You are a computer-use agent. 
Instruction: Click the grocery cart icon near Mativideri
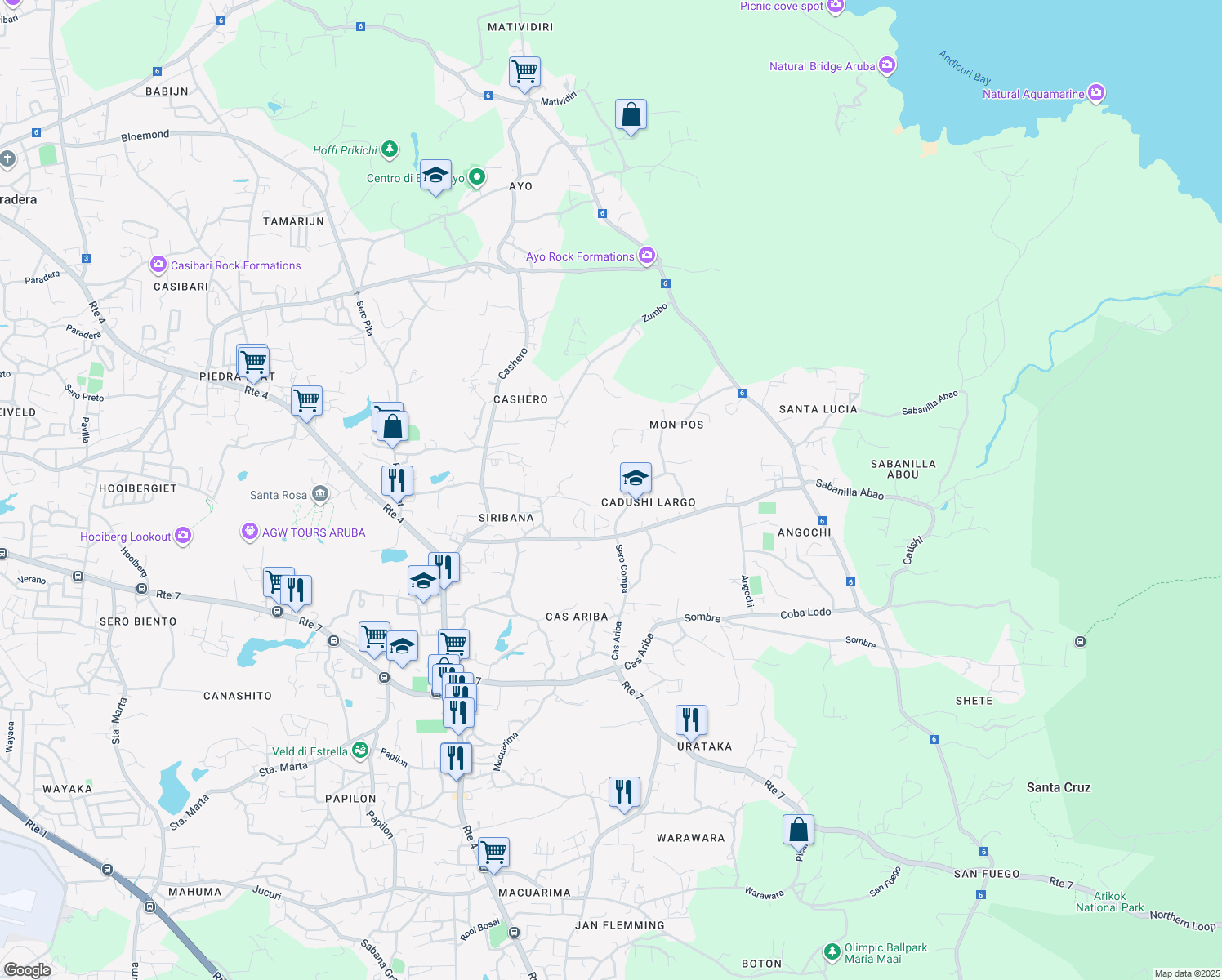click(524, 72)
